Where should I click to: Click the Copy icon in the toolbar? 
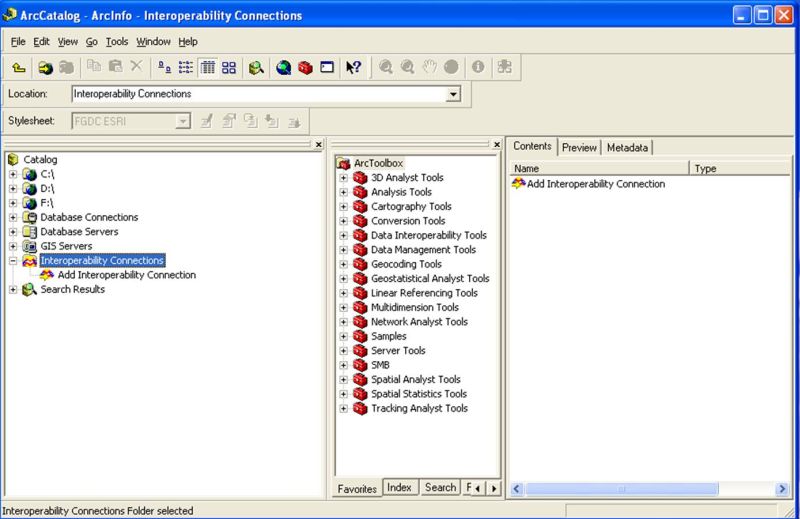[93, 67]
